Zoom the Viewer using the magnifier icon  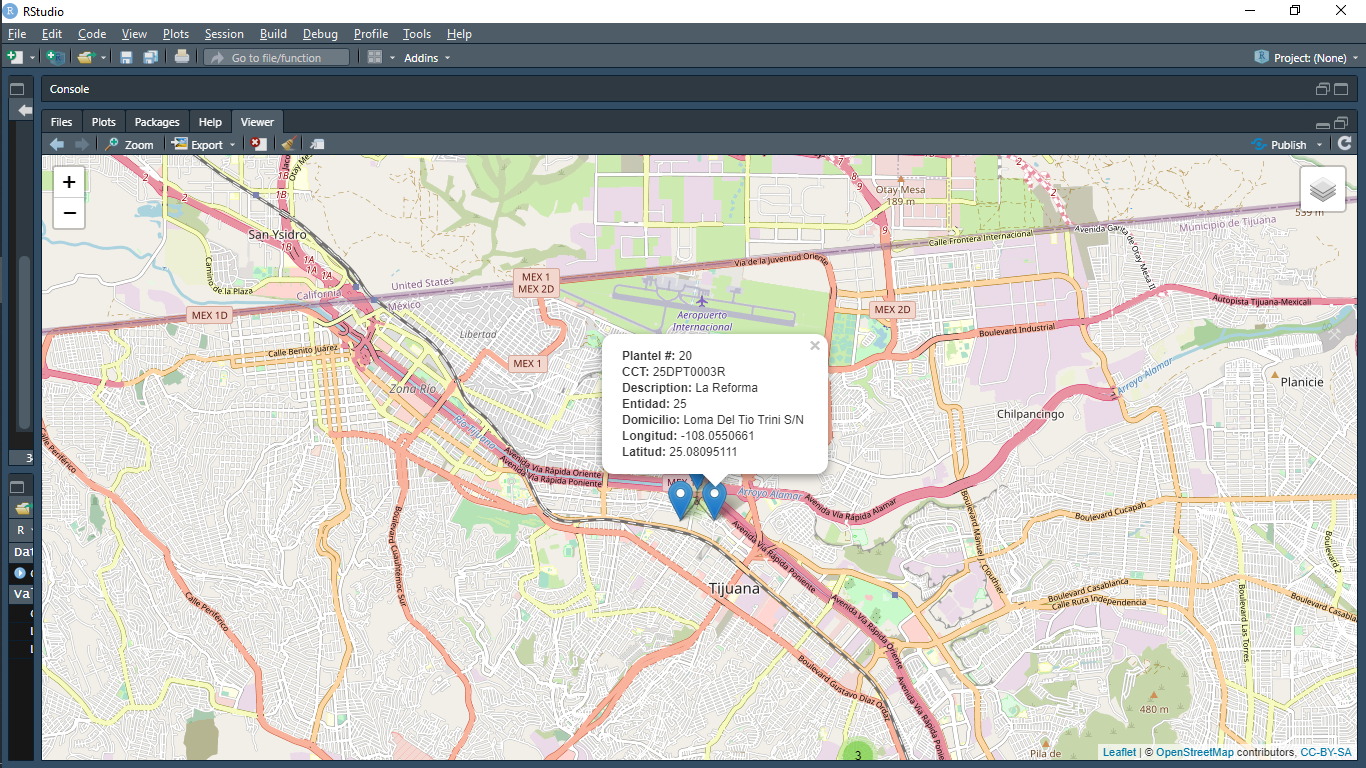click(x=128, y=143)
